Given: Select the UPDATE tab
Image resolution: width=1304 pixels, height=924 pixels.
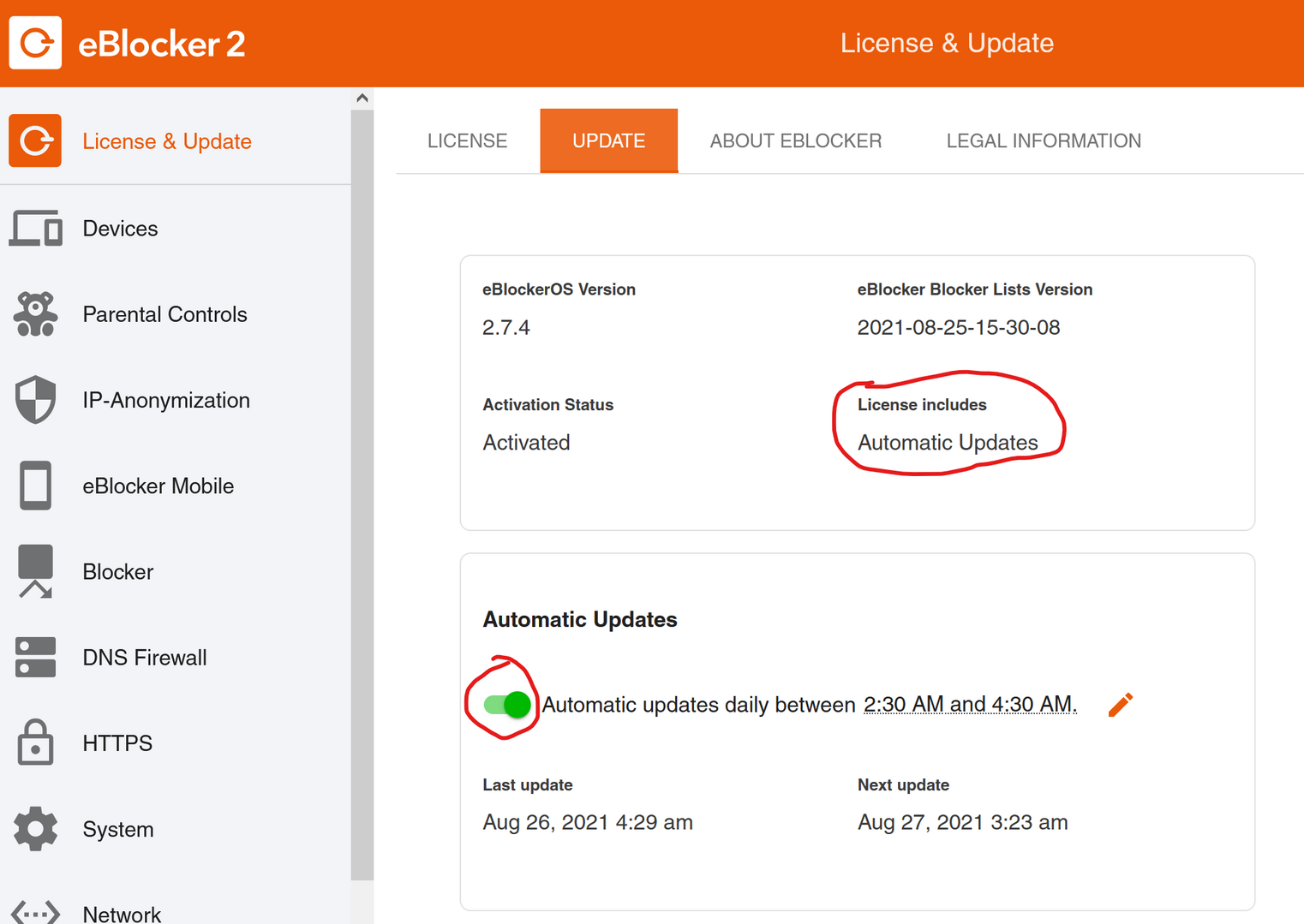Looking at the screenshot, I should point(608,140).
